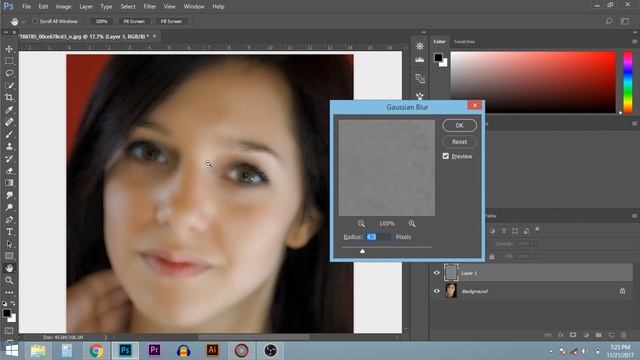Click the delete layer trash icon
640x360 pixels.
(623, 335)
